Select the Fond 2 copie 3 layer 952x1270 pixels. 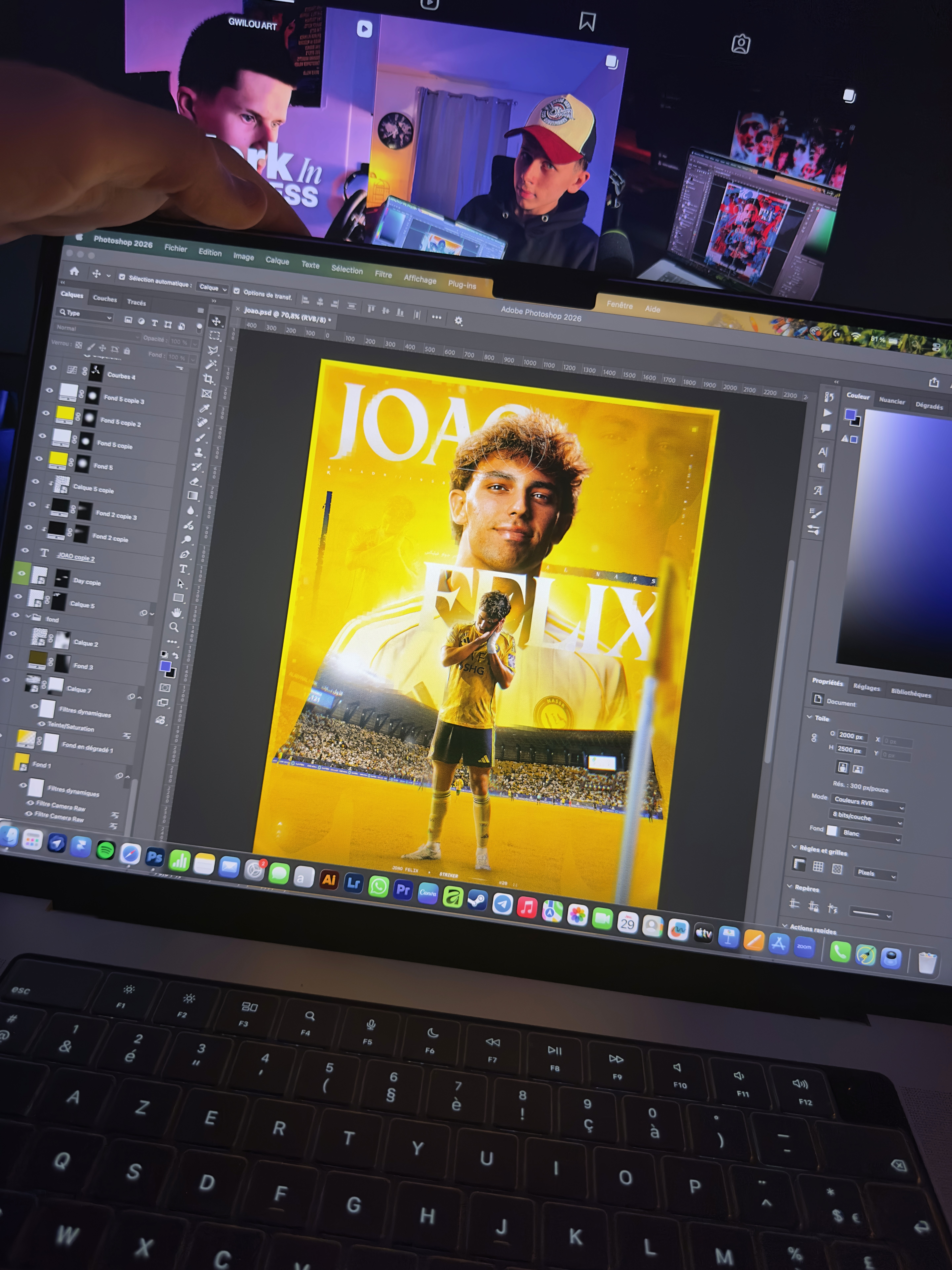click(x=117, y=515)
